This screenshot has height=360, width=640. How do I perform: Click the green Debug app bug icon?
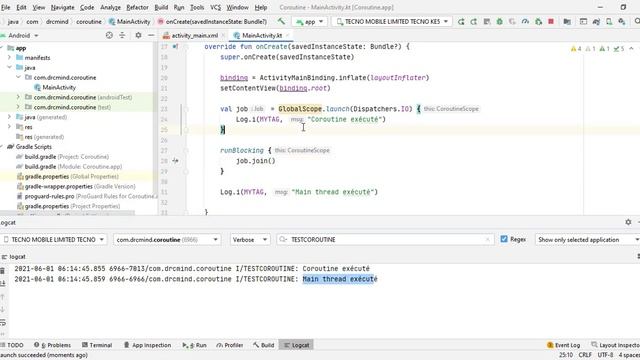499,22
